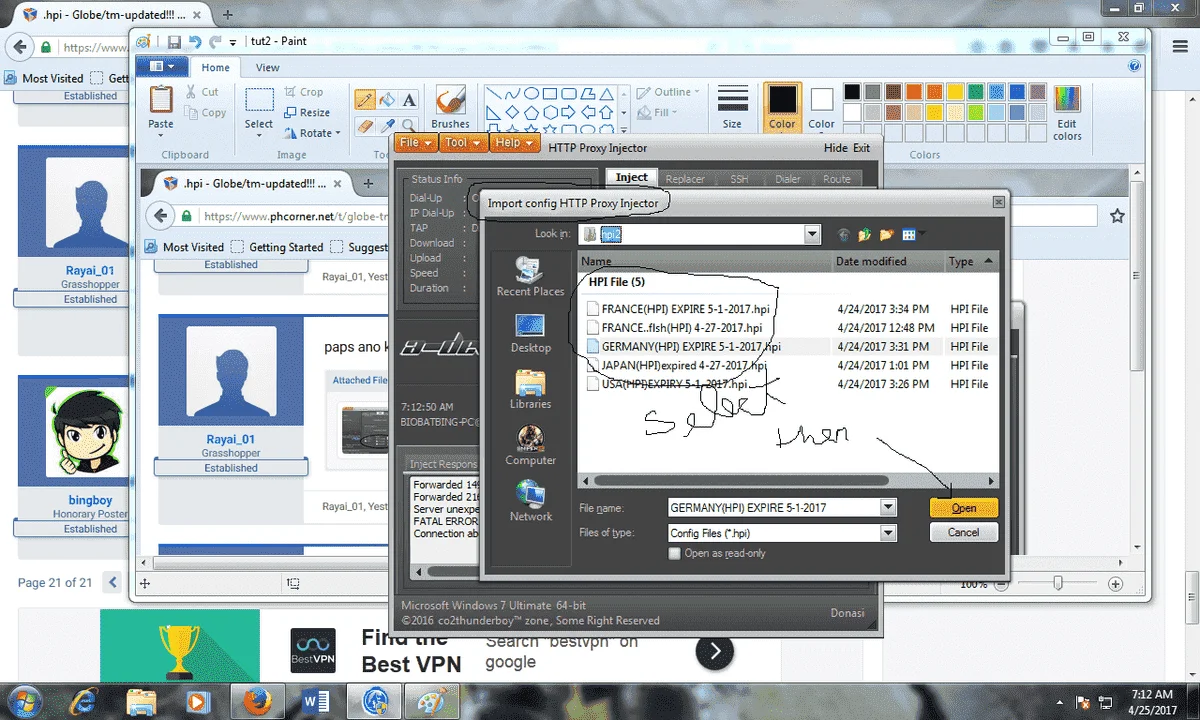Select the Text tool in Paint
Screen dimensions: 1200x720
click(409, 99)
